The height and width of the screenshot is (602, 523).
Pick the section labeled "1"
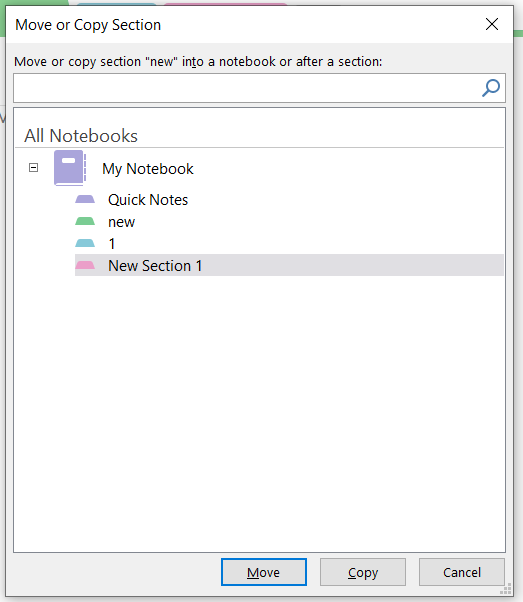[x=112, y=243]
